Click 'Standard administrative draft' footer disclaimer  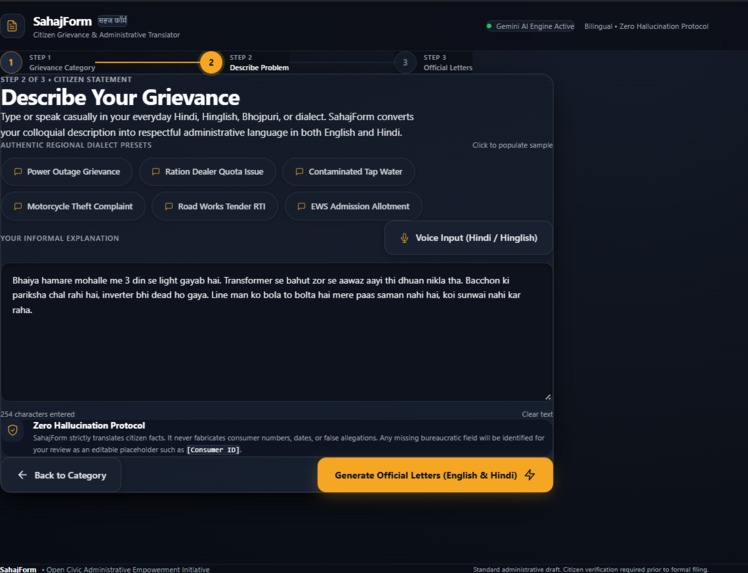click(x=591, y=569)
